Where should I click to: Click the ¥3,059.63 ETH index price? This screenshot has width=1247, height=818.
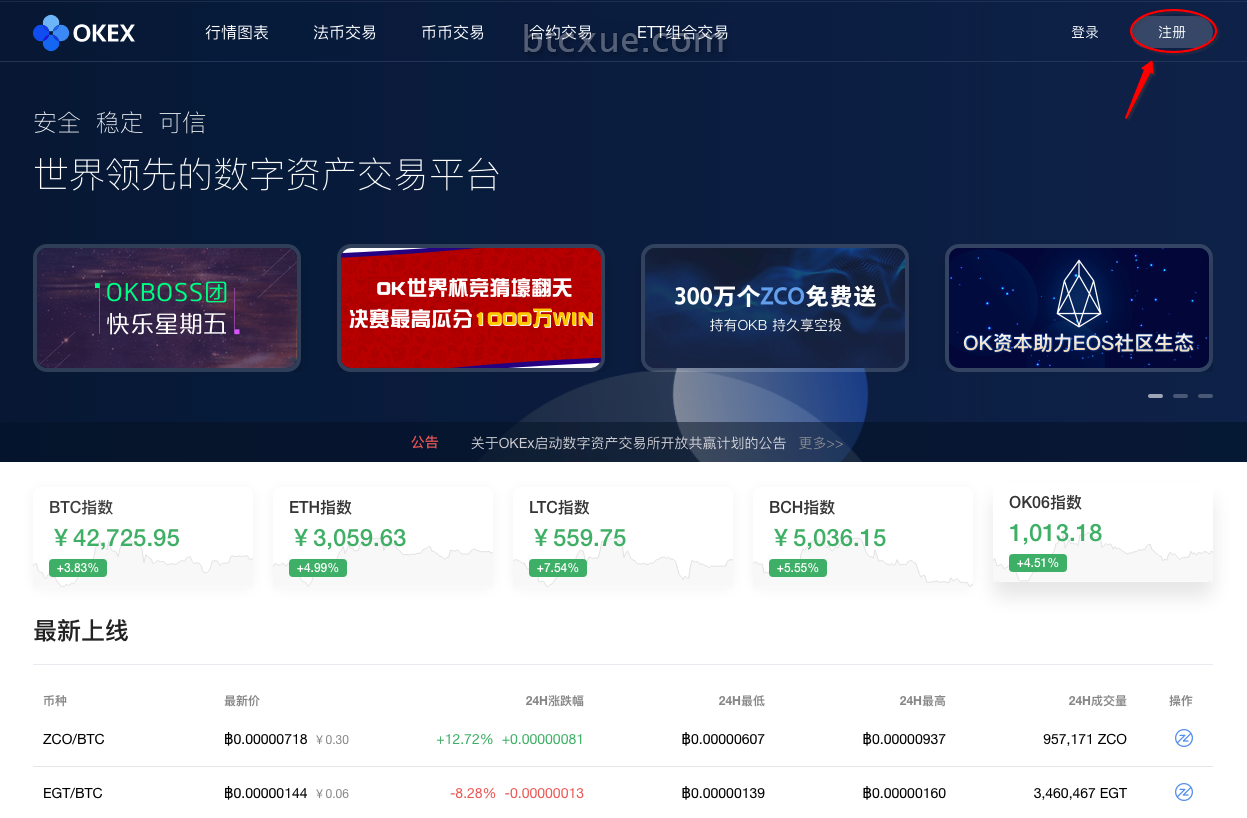(x=348, y=538)
